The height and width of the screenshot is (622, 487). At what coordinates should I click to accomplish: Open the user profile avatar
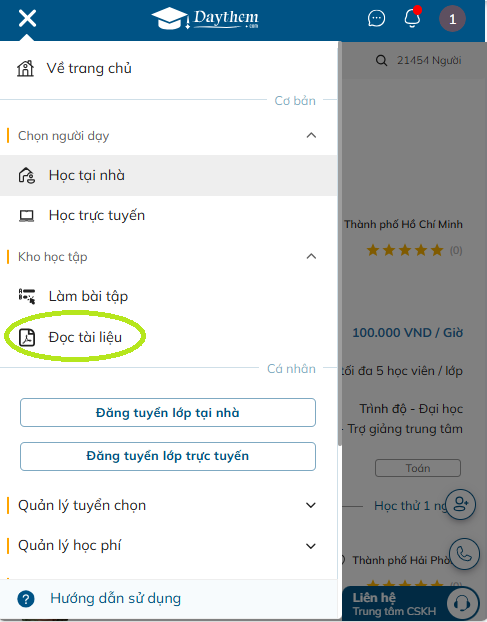(x=452, y=19)
